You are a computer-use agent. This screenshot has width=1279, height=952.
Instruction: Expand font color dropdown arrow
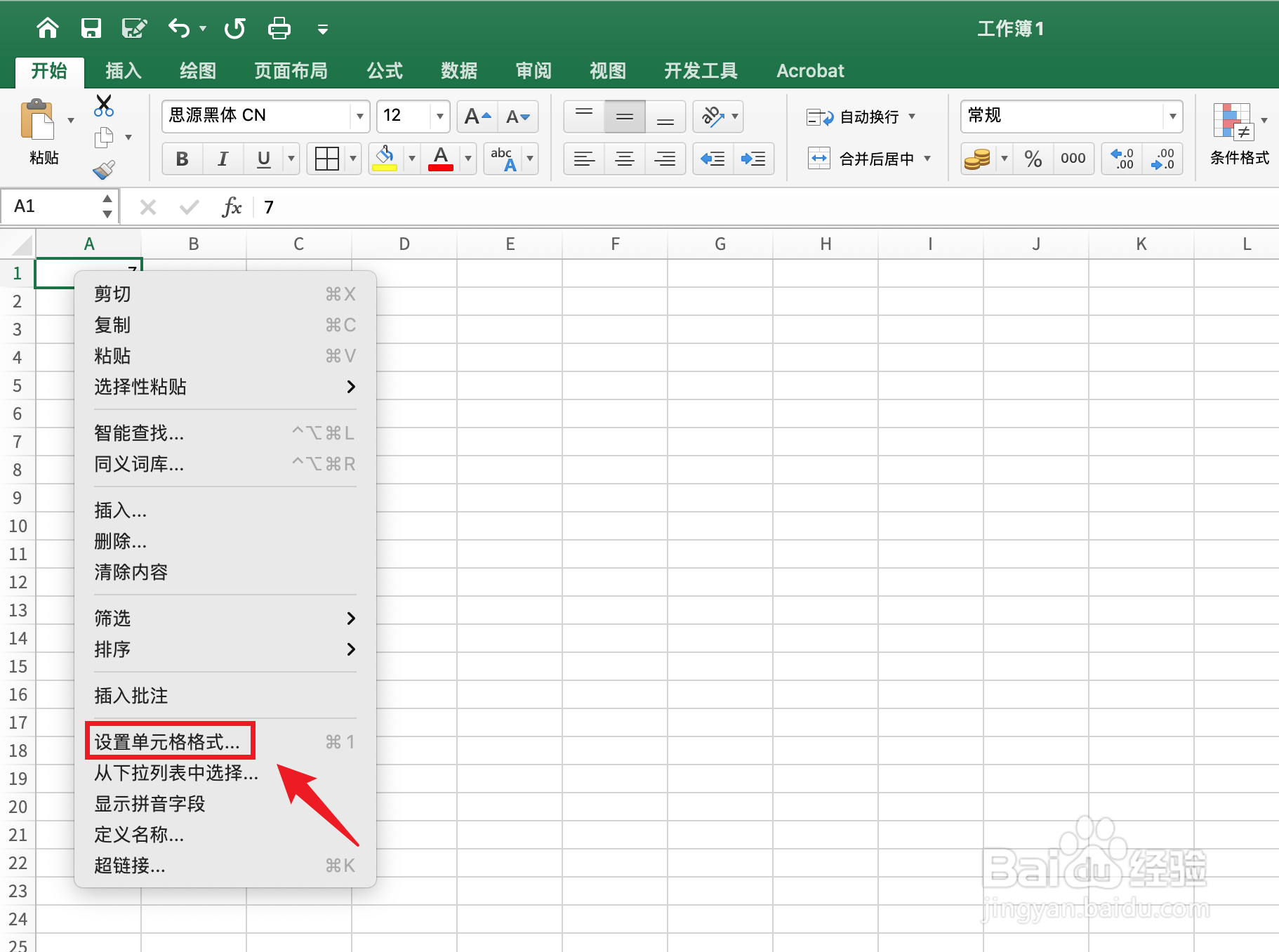(x=468, y=159)
